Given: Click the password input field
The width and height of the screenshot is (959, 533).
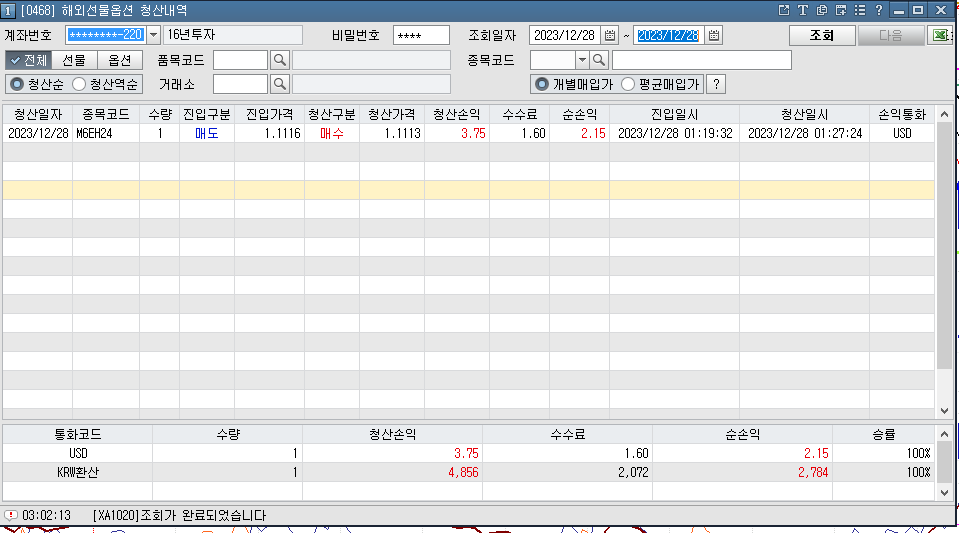Looking at the screenshot, I should pos(421,35).
